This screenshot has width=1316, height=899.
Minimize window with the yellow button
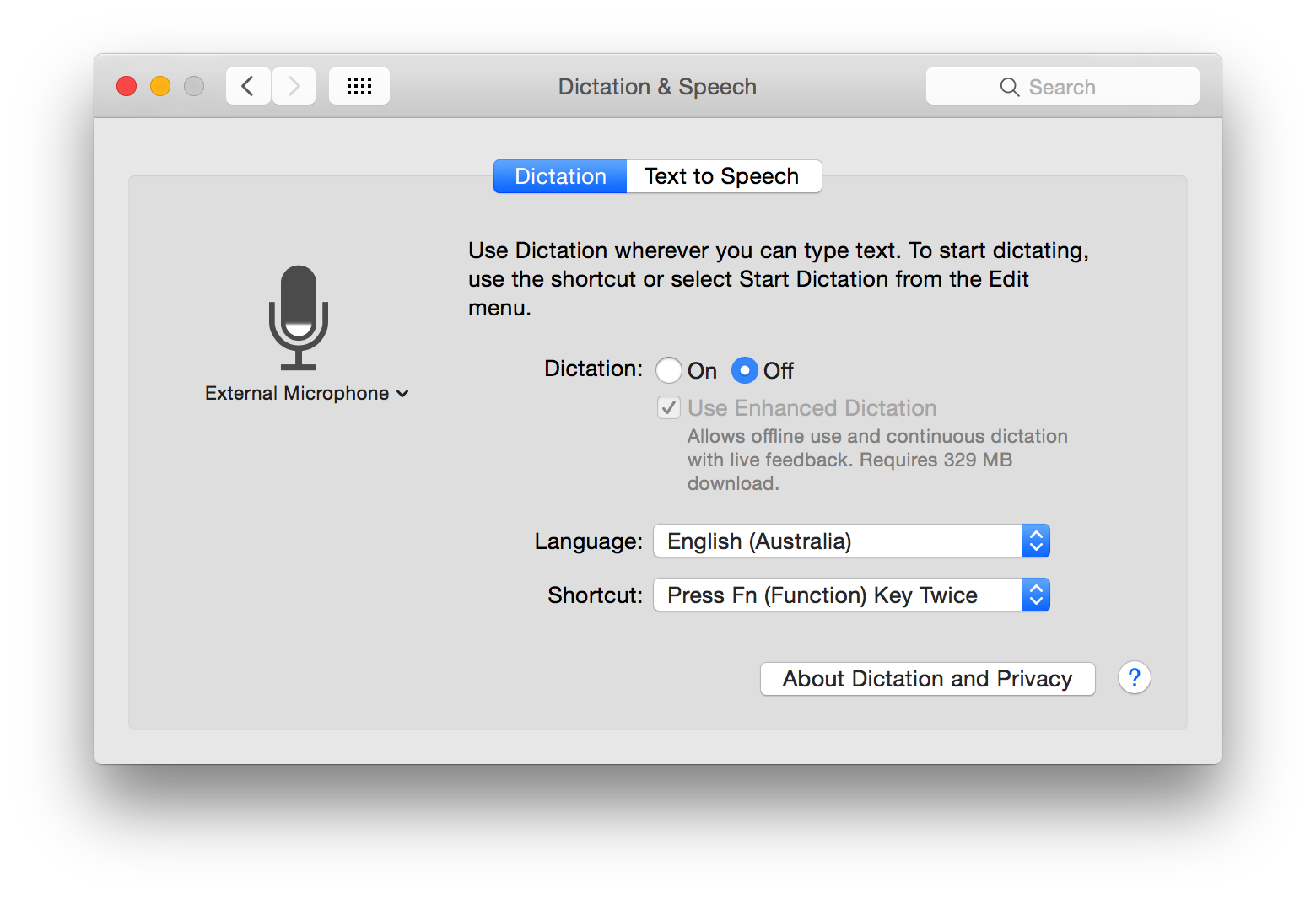click(x=160, y=86)
